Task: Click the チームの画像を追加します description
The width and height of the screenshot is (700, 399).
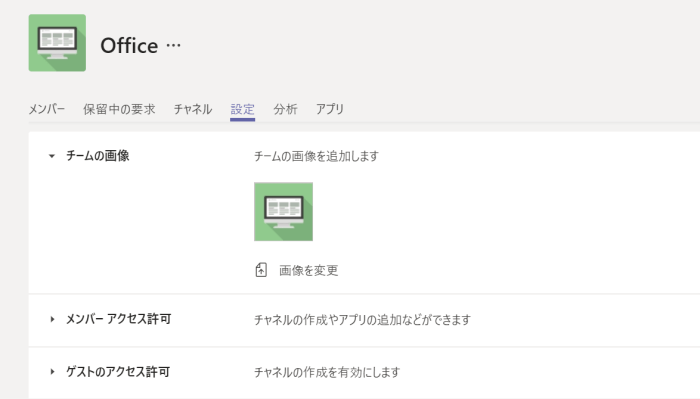Action: [x=317, y=156]
